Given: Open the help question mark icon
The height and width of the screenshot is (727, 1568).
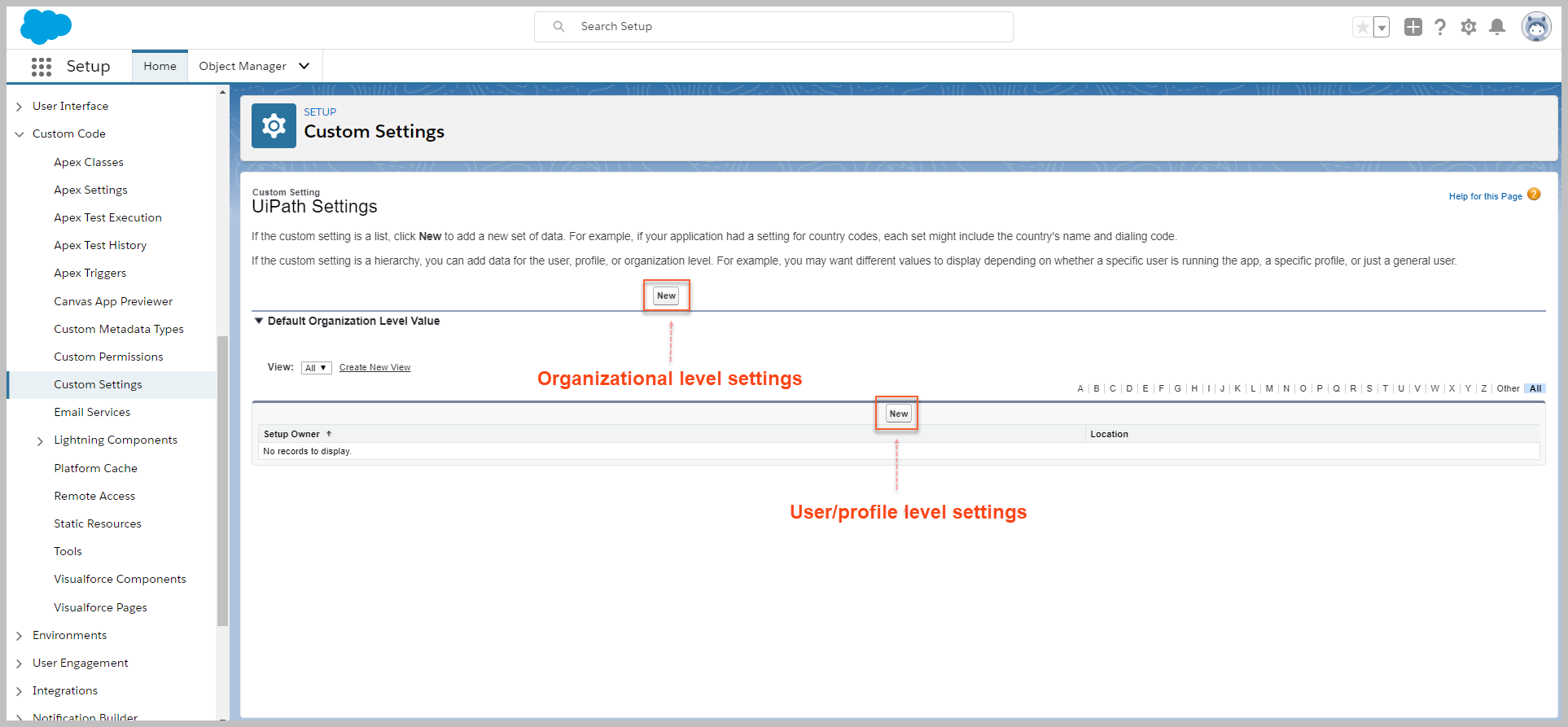Looking at the screenshot, I should click(x=1440, y=27).
